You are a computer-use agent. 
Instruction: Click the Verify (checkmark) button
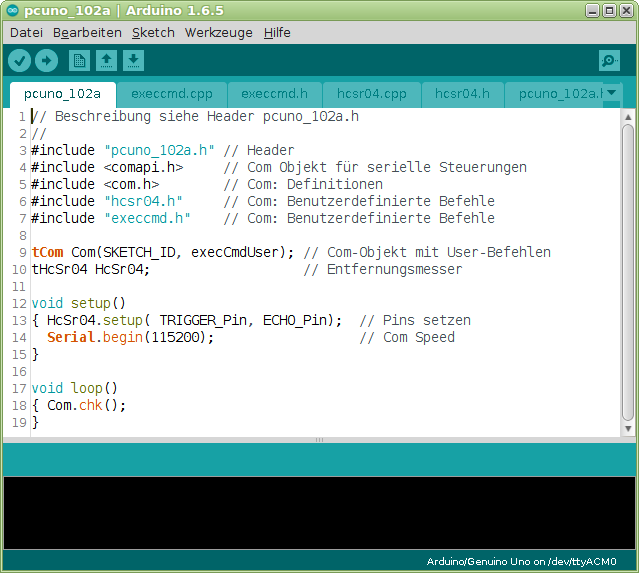point(19,61)
